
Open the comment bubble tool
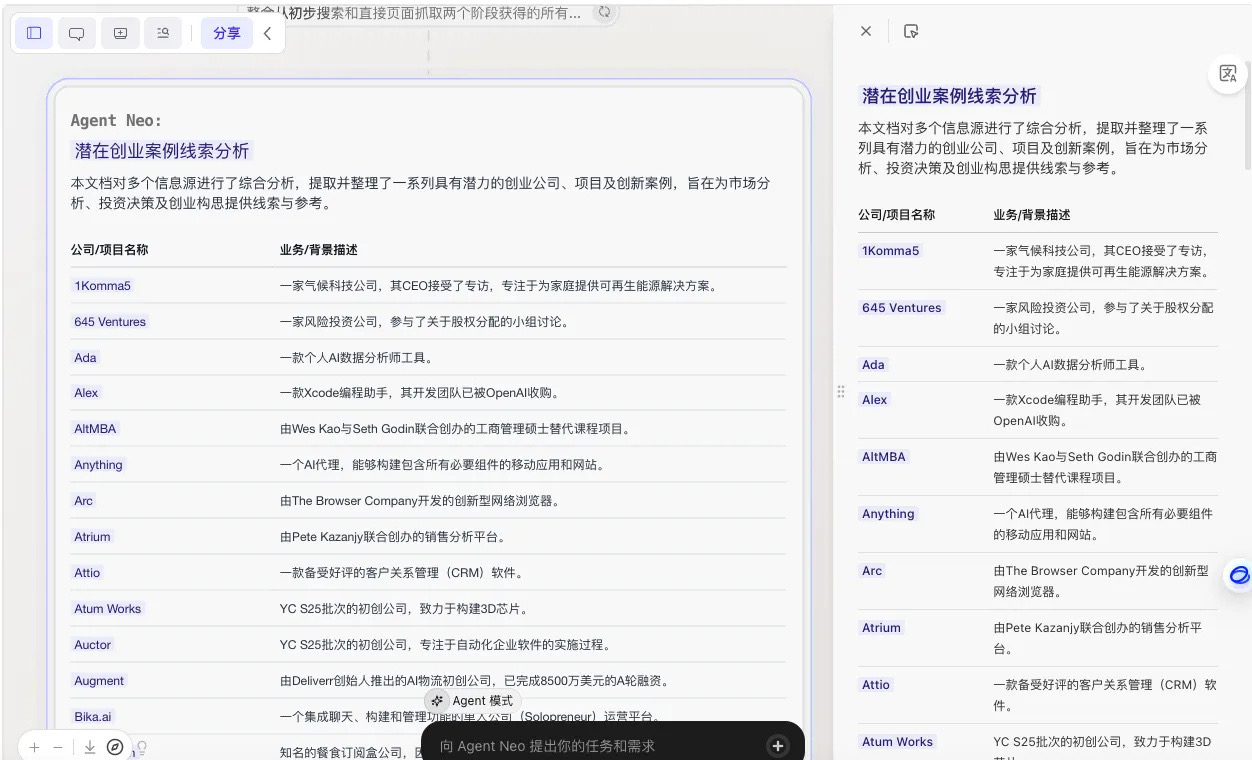[77, 33]
